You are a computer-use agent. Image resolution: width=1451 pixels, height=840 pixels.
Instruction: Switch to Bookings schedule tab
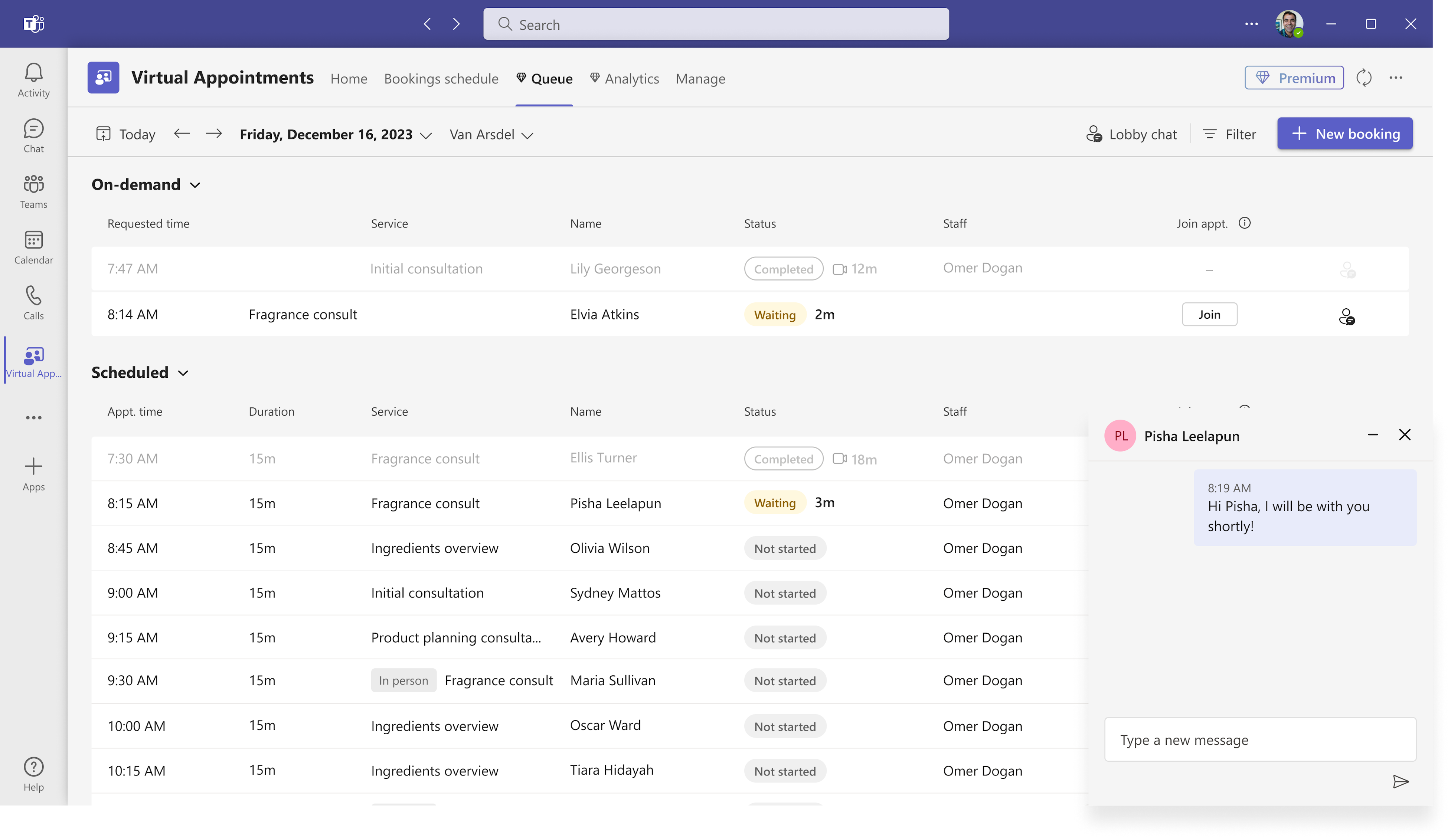pyautogui.click(x=441, y=78)
